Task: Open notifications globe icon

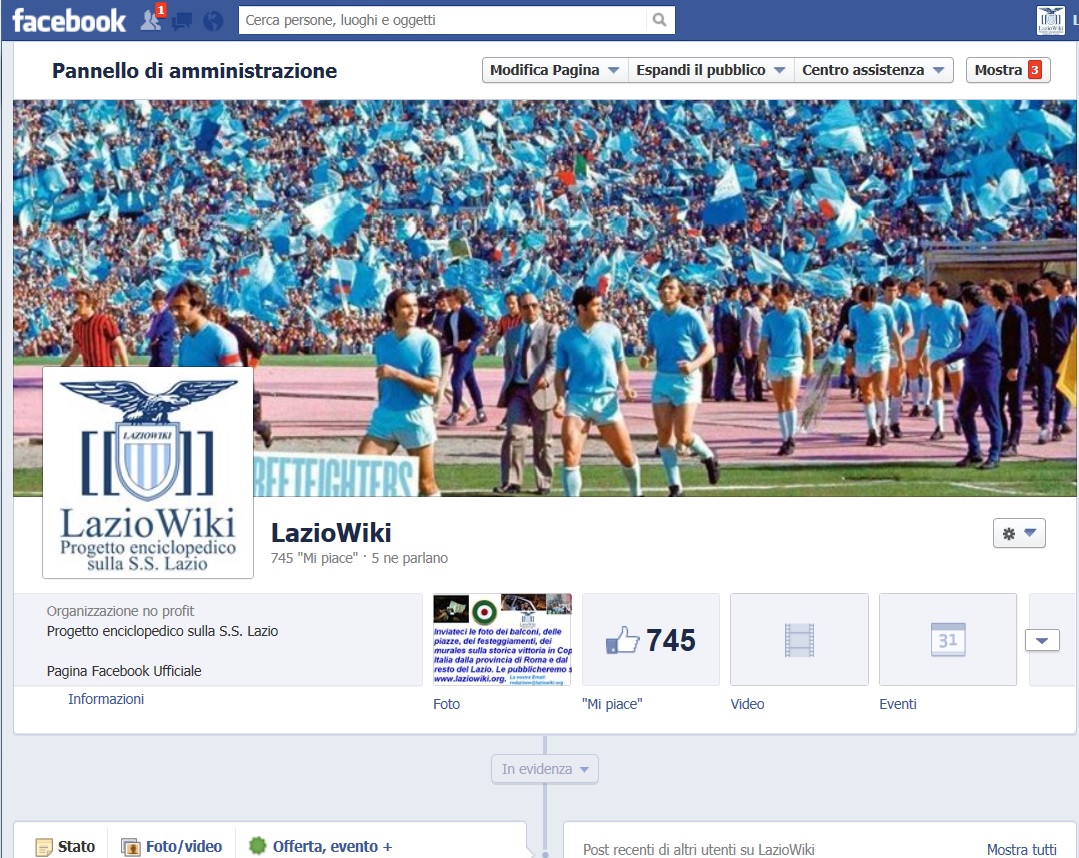Action: tap(212, 20)
